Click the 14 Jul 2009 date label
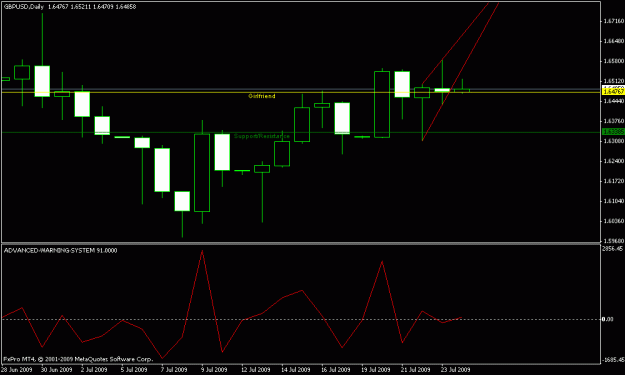This screenshot has height=375, width=625. (295, 369)
